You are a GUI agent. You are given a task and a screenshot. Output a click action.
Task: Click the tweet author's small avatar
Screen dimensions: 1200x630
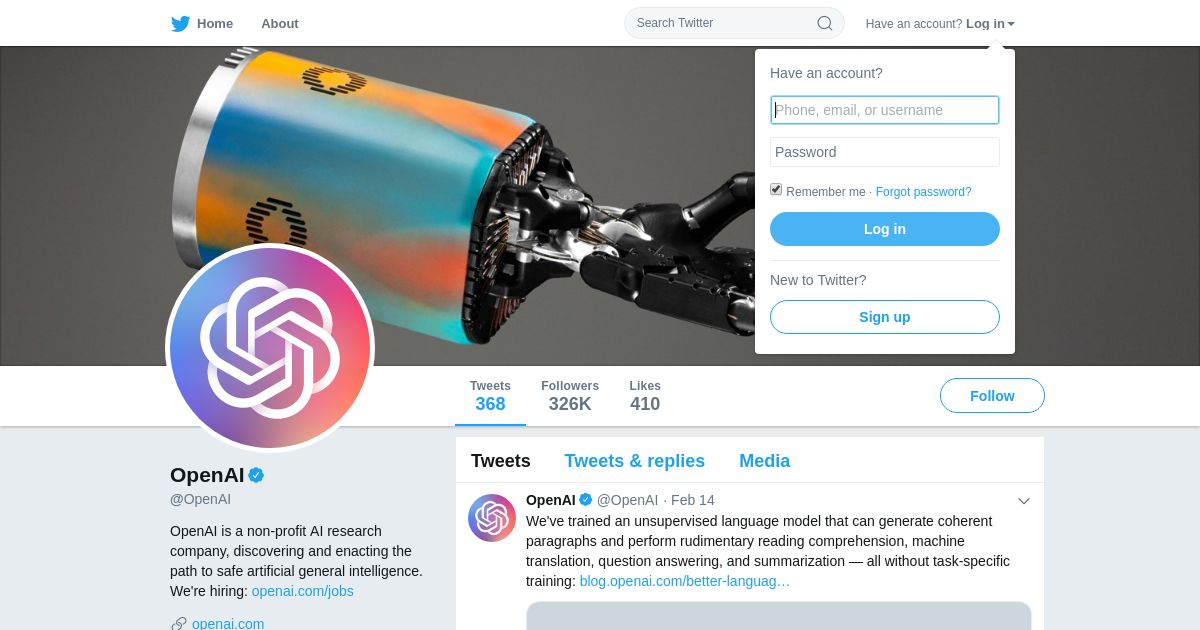pos(492,518)
